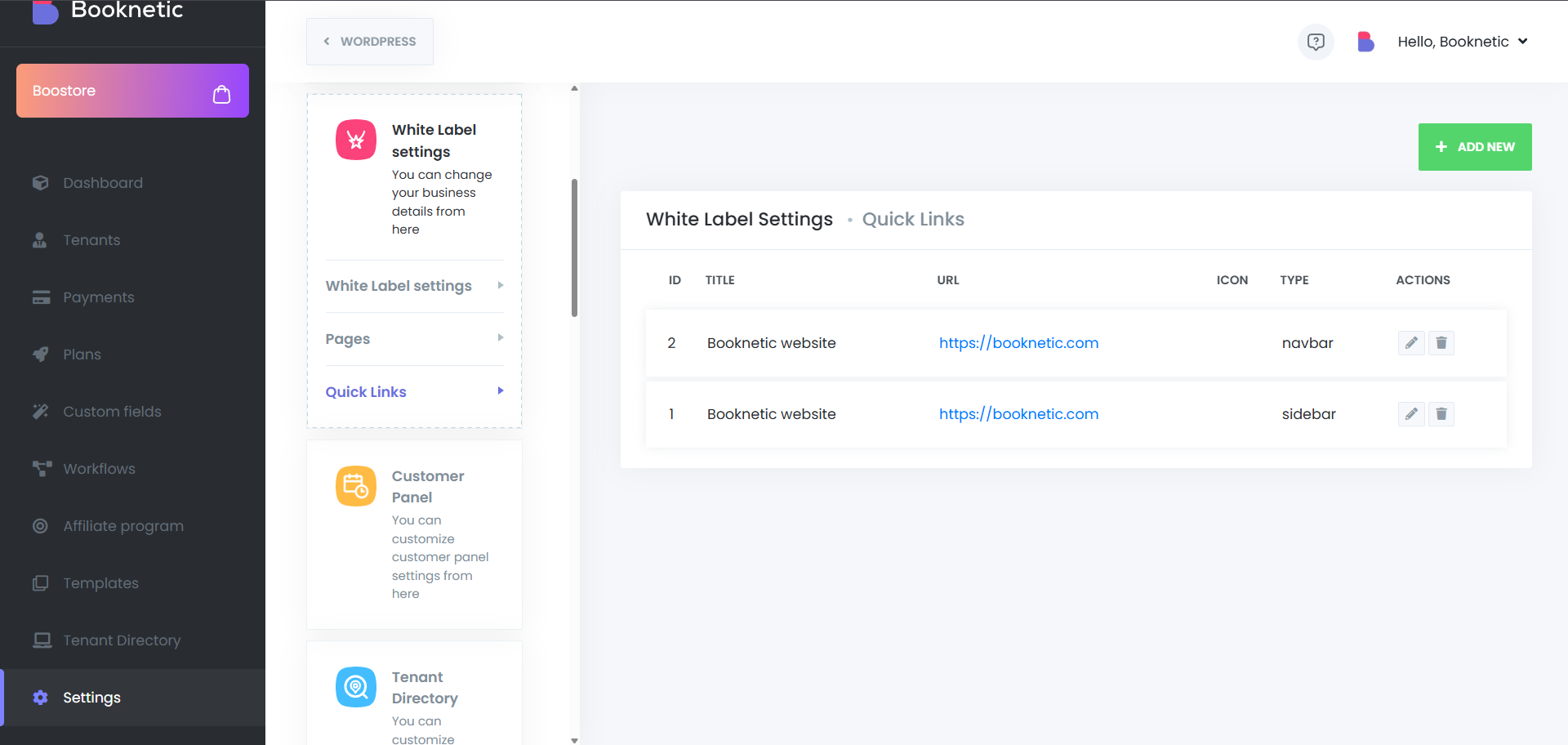Open booknetic.com URL in navbar row

pyautogui.click(x=1018, y=343)
